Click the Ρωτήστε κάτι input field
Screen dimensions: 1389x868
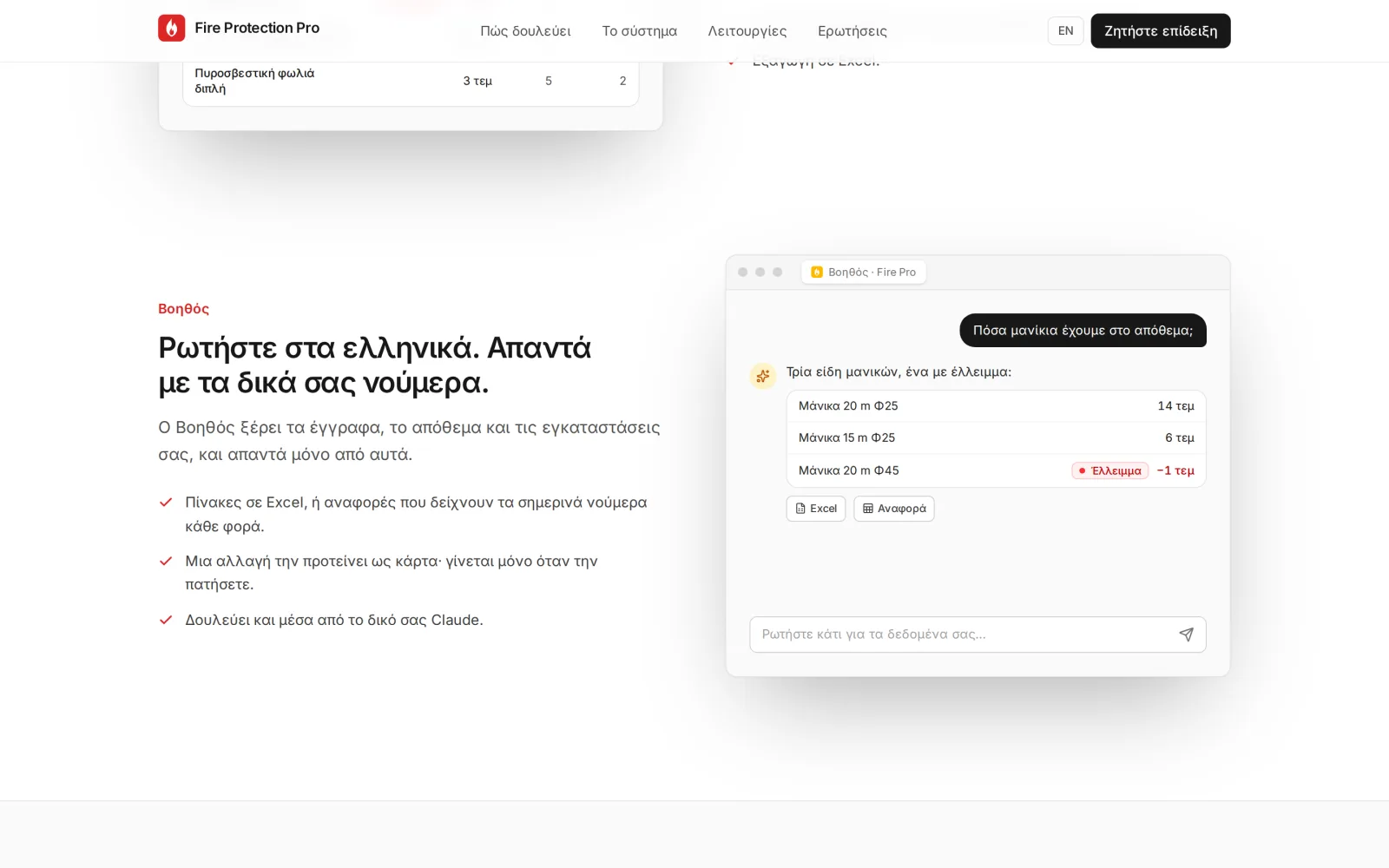pyautogui.click(x=978, y=635)
